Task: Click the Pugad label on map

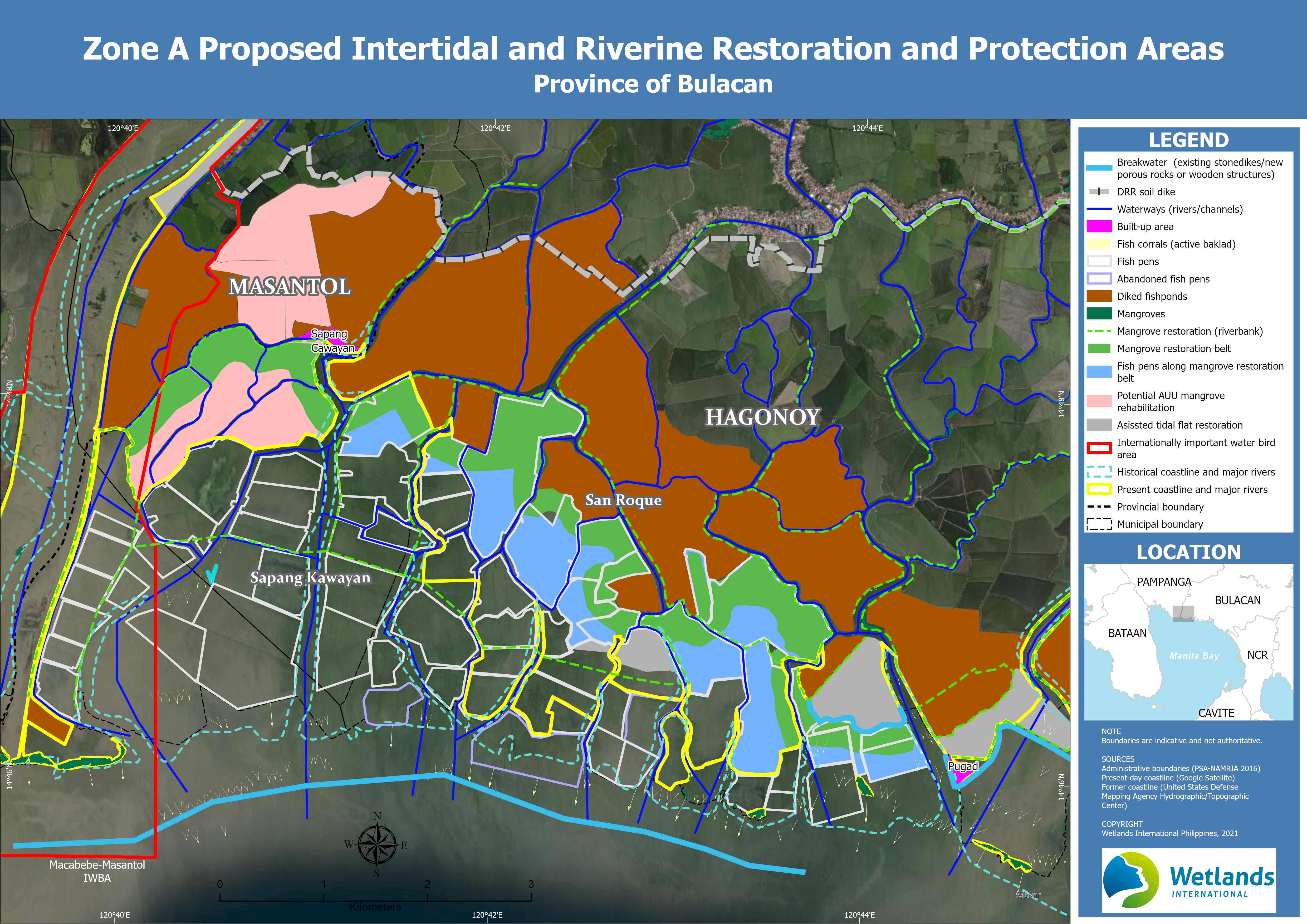Action: (963, 766)
